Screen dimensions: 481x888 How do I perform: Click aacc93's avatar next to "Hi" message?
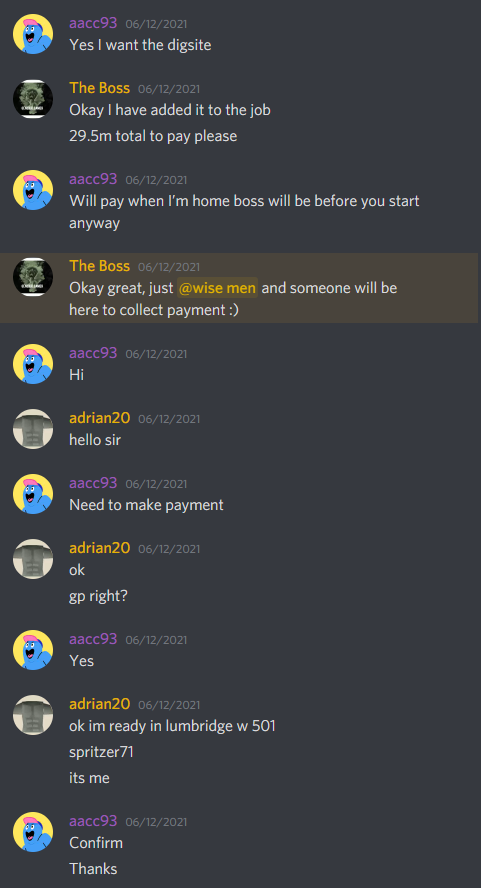click(x=33, y=364)
